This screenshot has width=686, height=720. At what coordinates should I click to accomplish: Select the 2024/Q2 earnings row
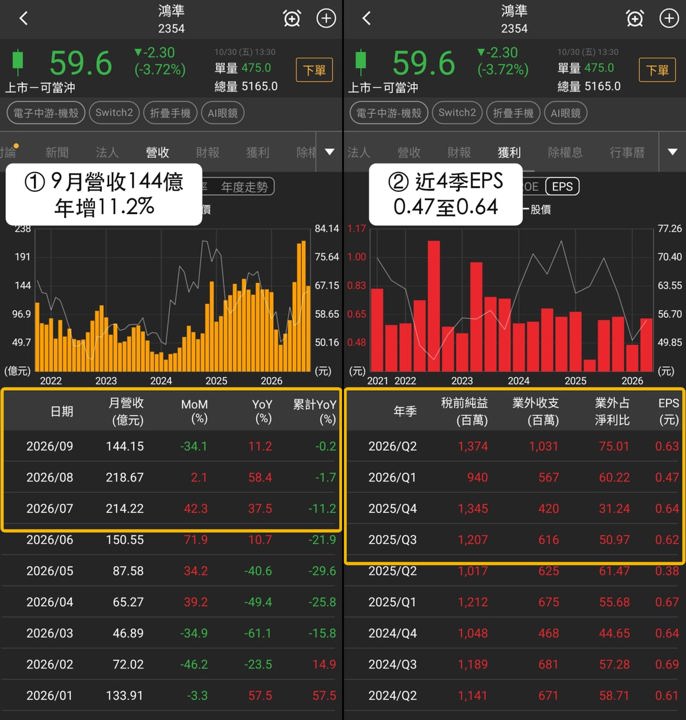click(515, 696)
